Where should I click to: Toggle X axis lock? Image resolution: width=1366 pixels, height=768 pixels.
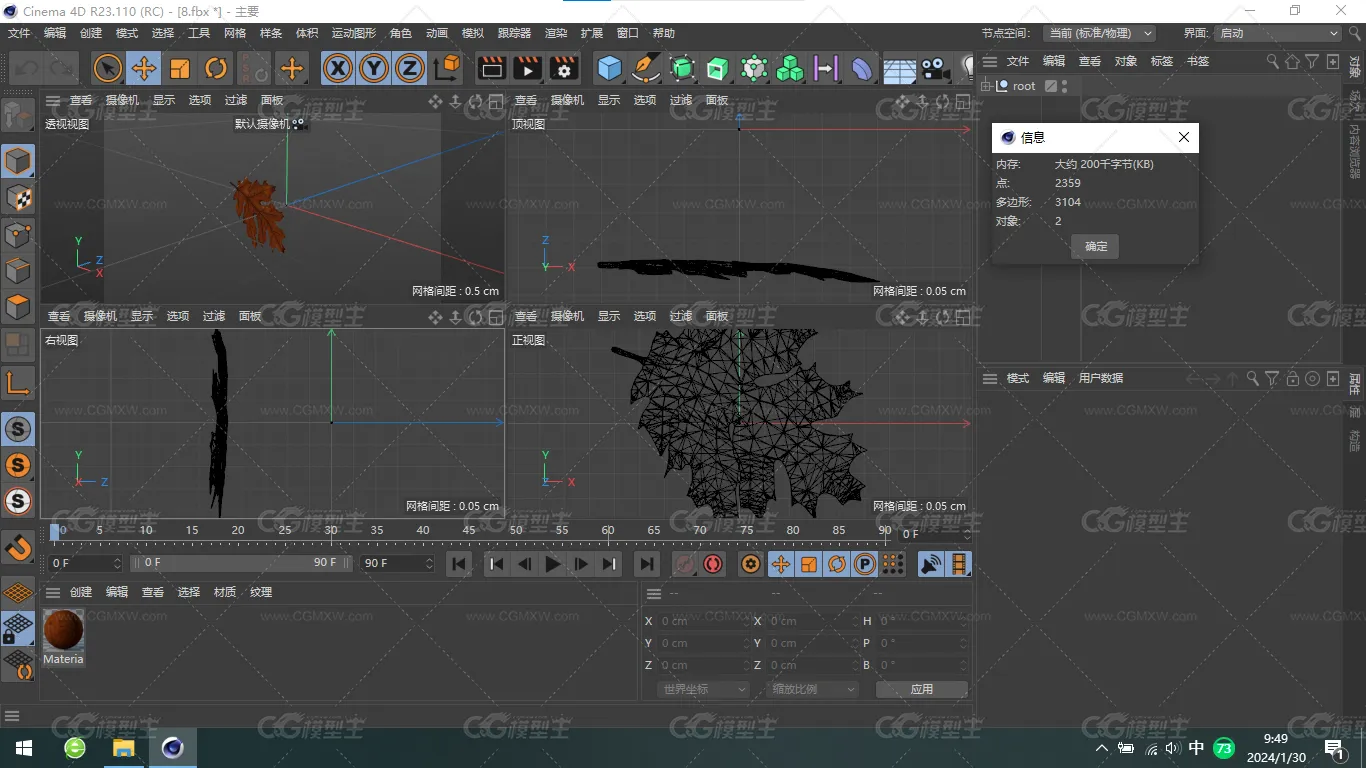point(338,68)
